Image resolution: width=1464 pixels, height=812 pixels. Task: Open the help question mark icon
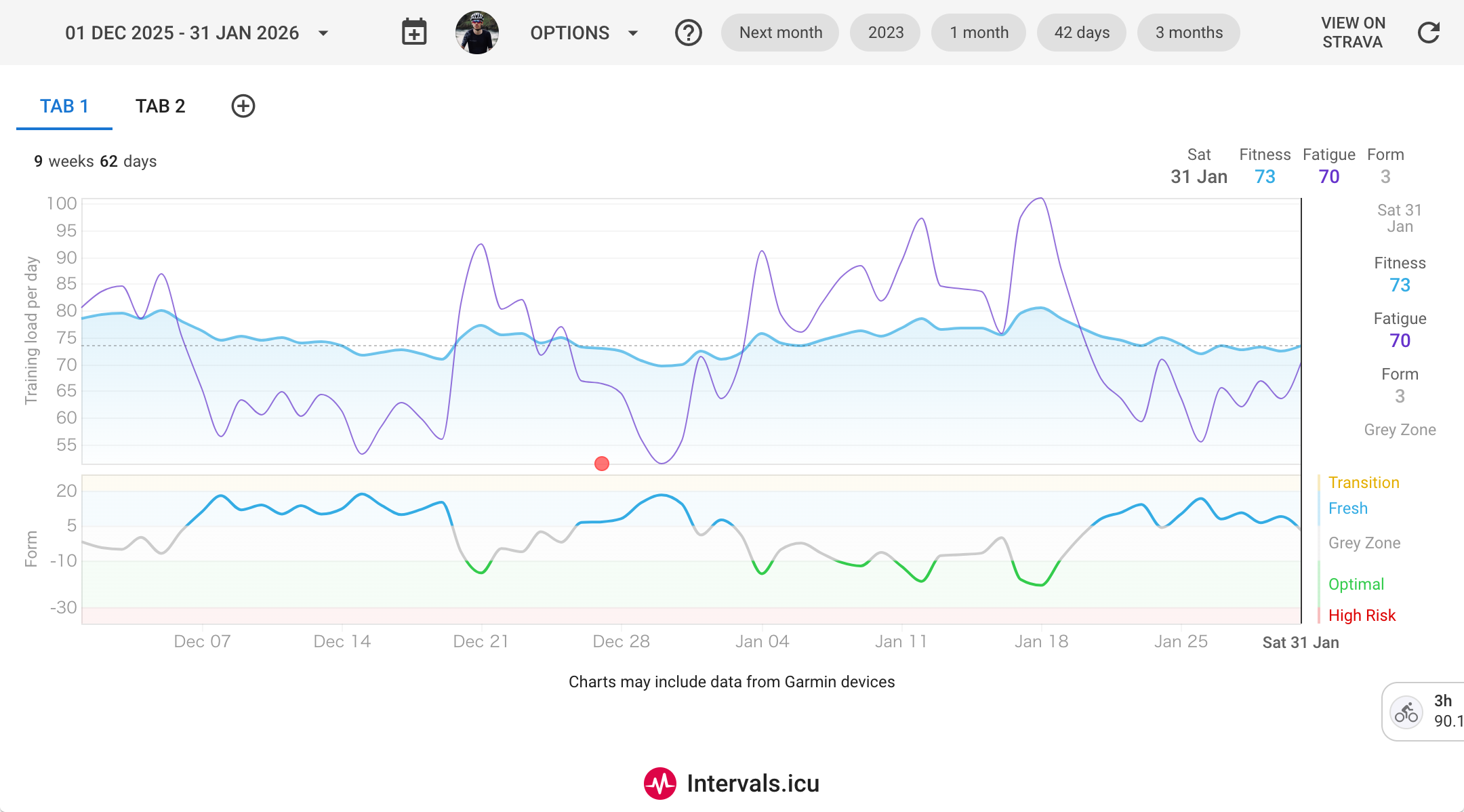[688, 33]
